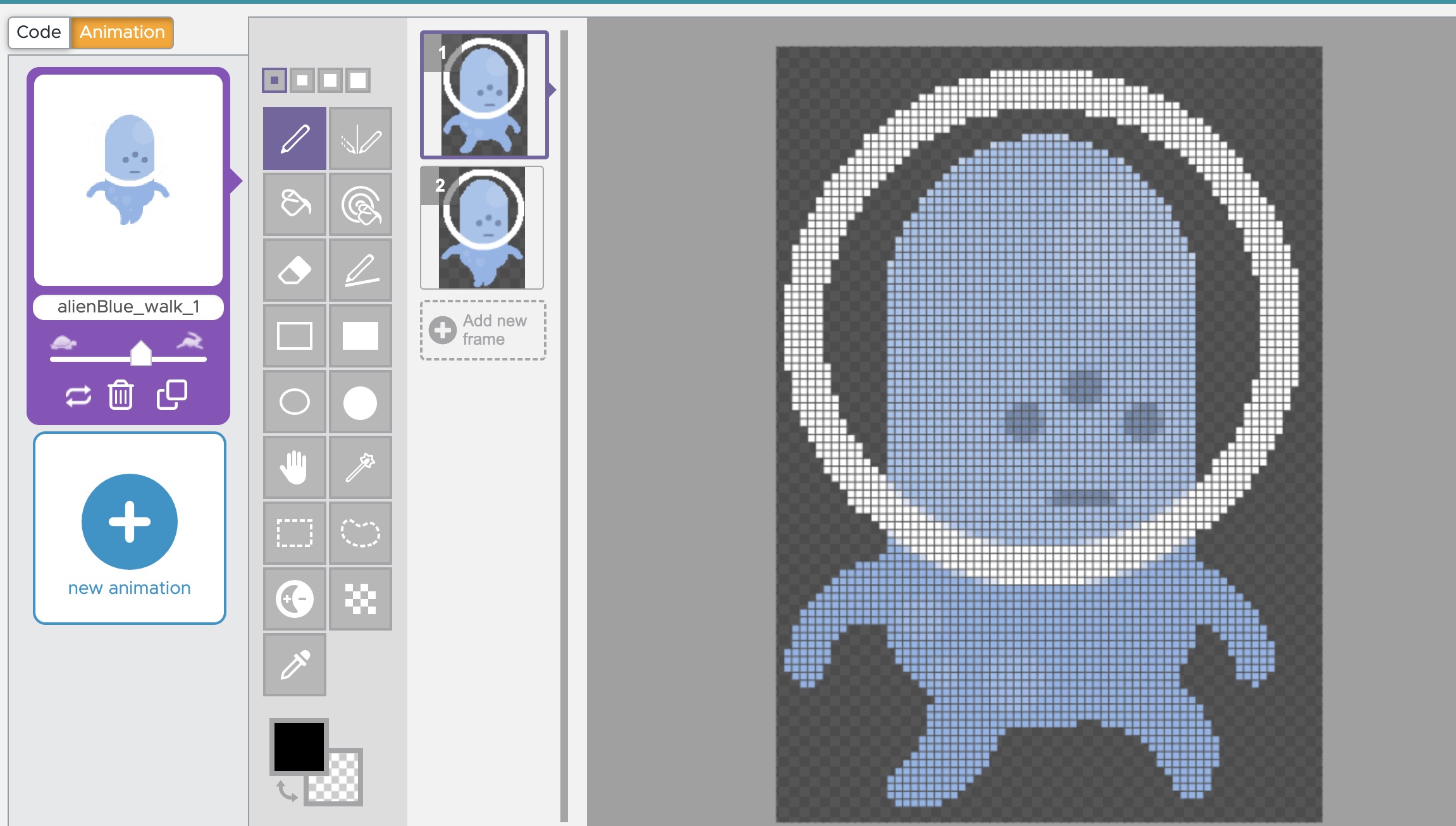Set the smallest pen size option
The image size is (1456, 826).
click(x=275, y=80)
